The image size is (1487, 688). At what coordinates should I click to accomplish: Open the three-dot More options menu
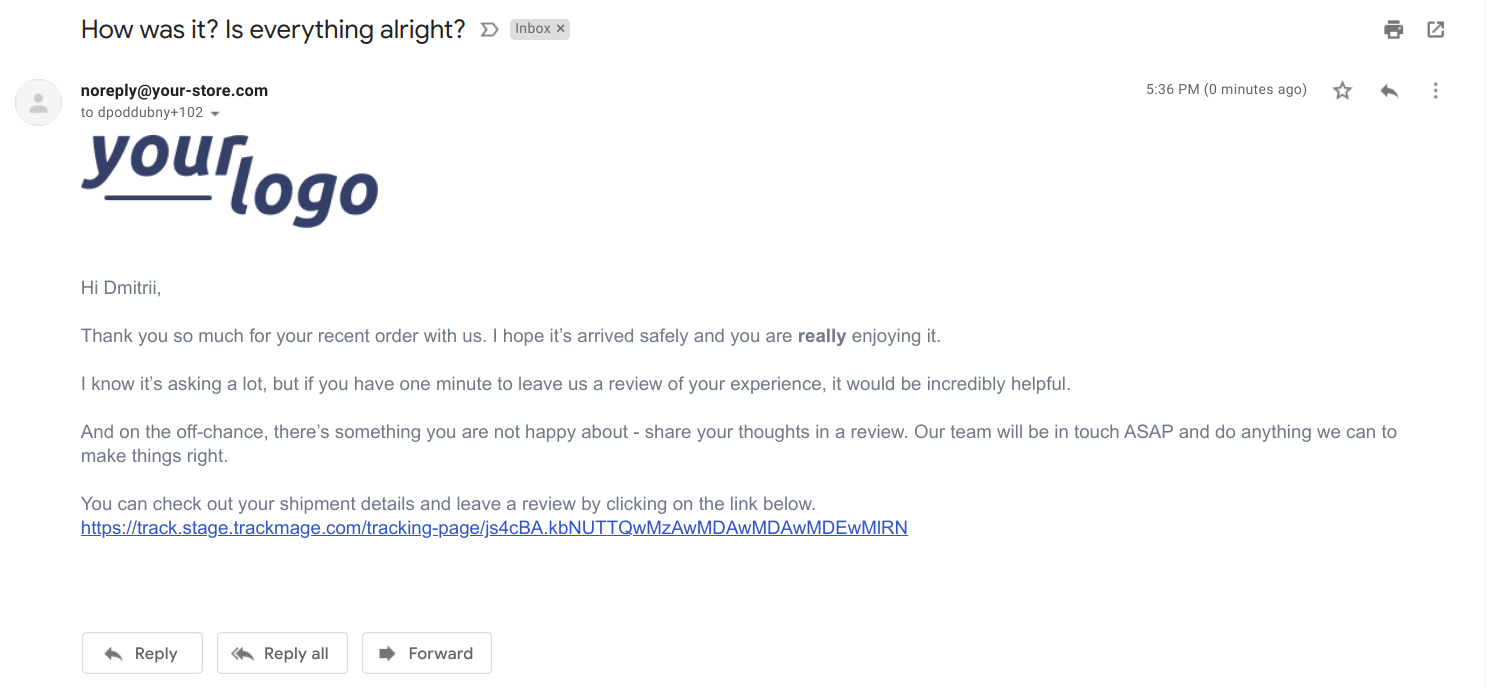tap(1435, 91)
